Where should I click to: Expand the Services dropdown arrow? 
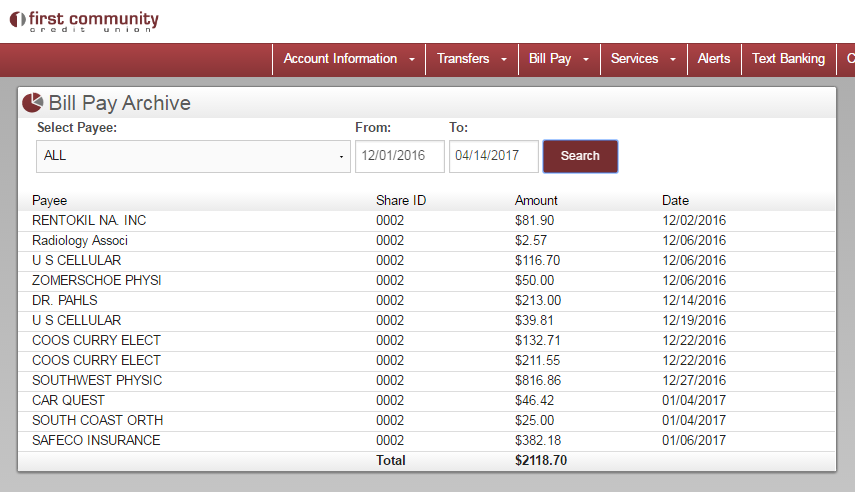click(673, 59)
